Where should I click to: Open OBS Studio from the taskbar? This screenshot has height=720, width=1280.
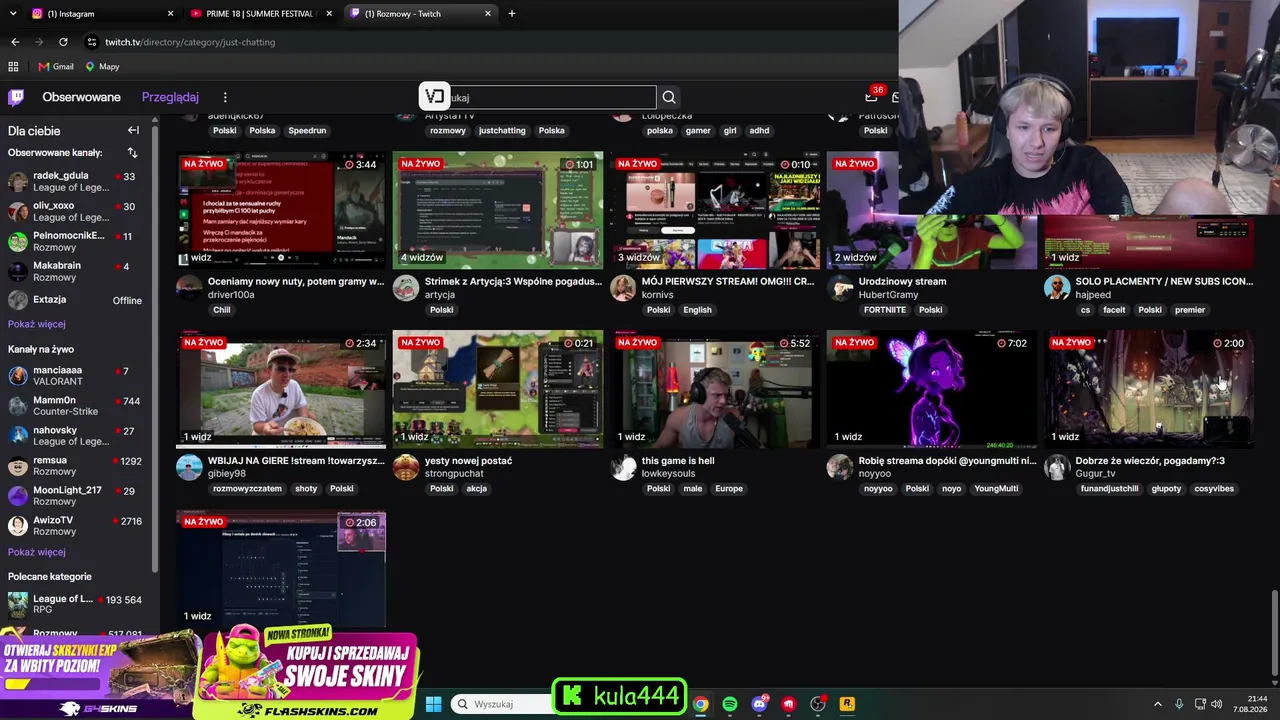click(818, 704)
